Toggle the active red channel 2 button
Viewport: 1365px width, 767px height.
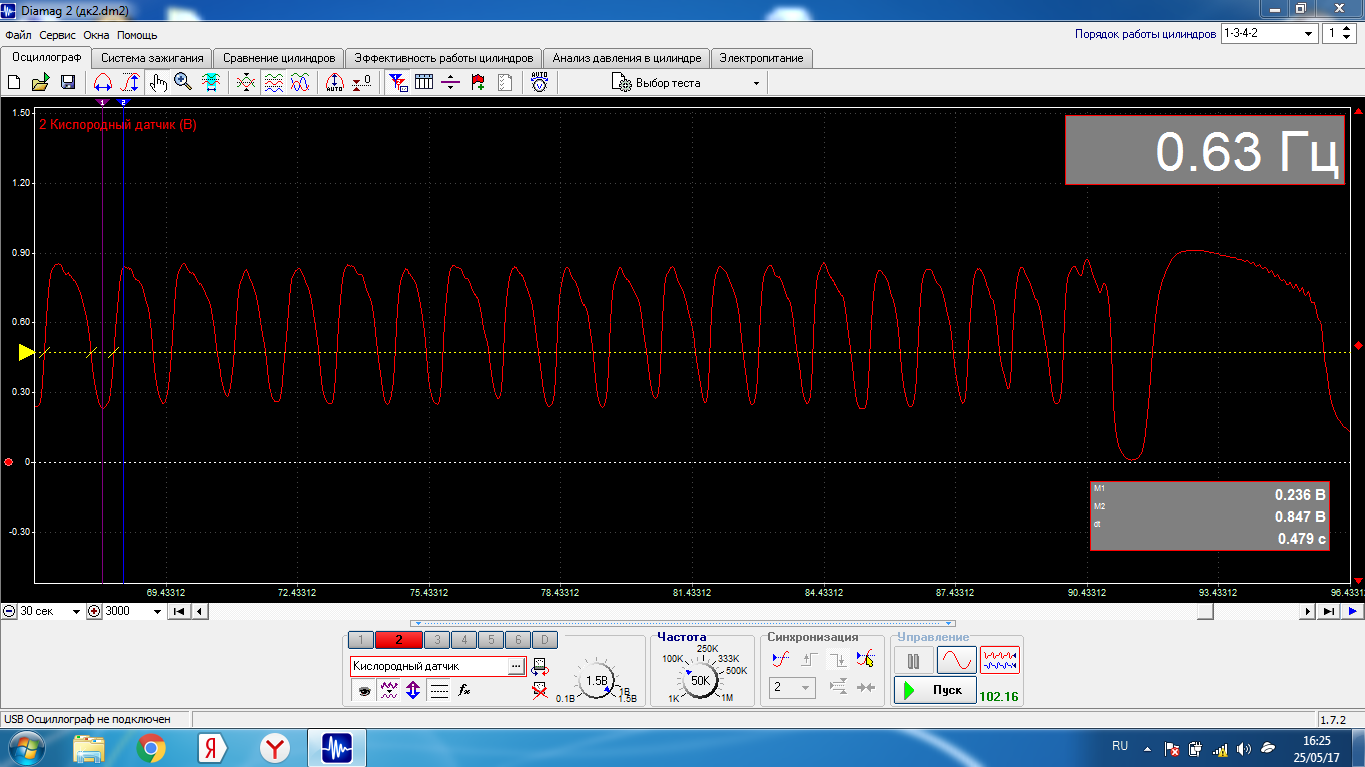[x=398, y=640]
